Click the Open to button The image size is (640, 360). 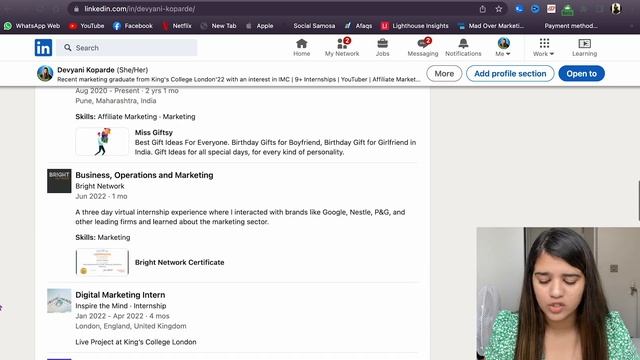pyautogui.click(x=582, y=73)
